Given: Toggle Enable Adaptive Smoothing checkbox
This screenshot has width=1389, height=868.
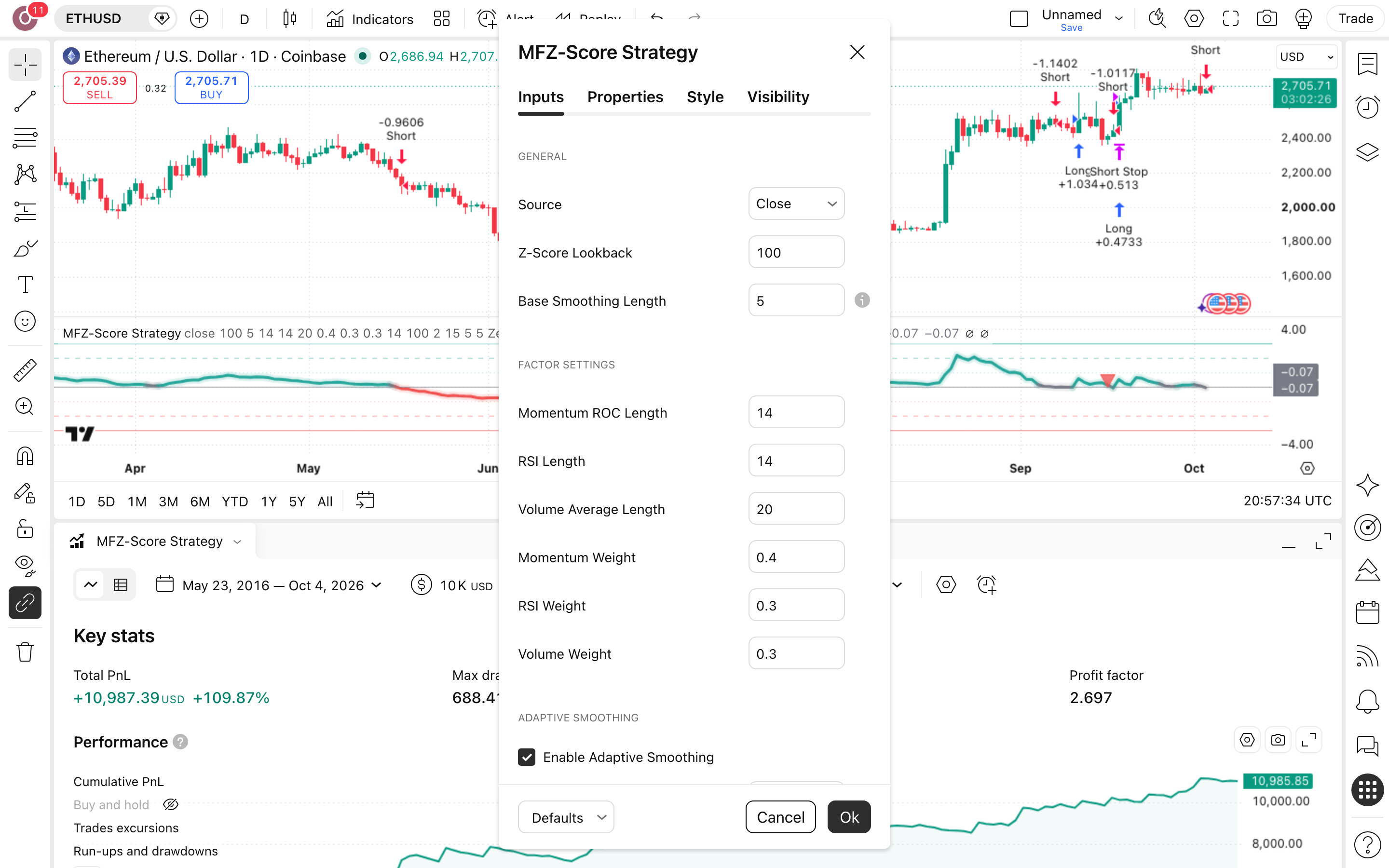Looking at the screenshot, I should [526, 757].
